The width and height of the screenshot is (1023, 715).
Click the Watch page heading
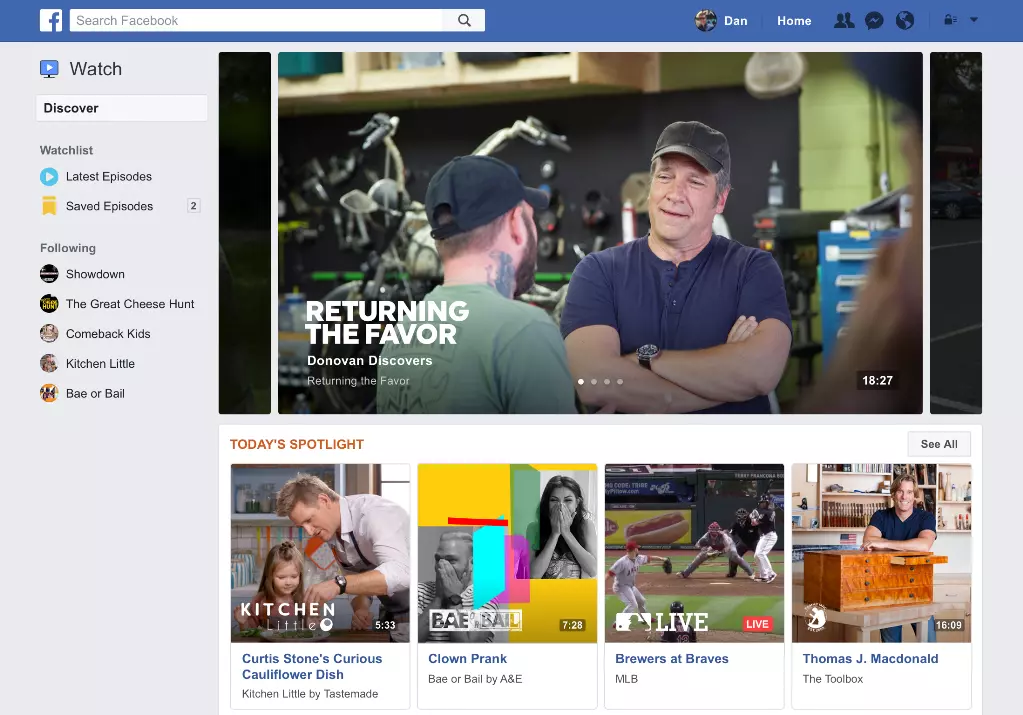pos(96,69)
